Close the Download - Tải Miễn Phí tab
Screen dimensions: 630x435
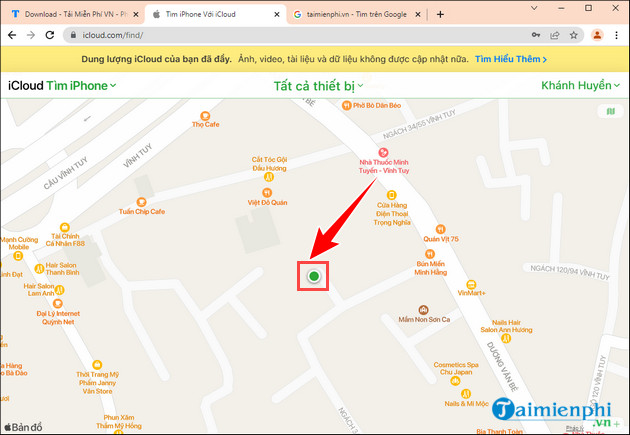coord(136,14)
